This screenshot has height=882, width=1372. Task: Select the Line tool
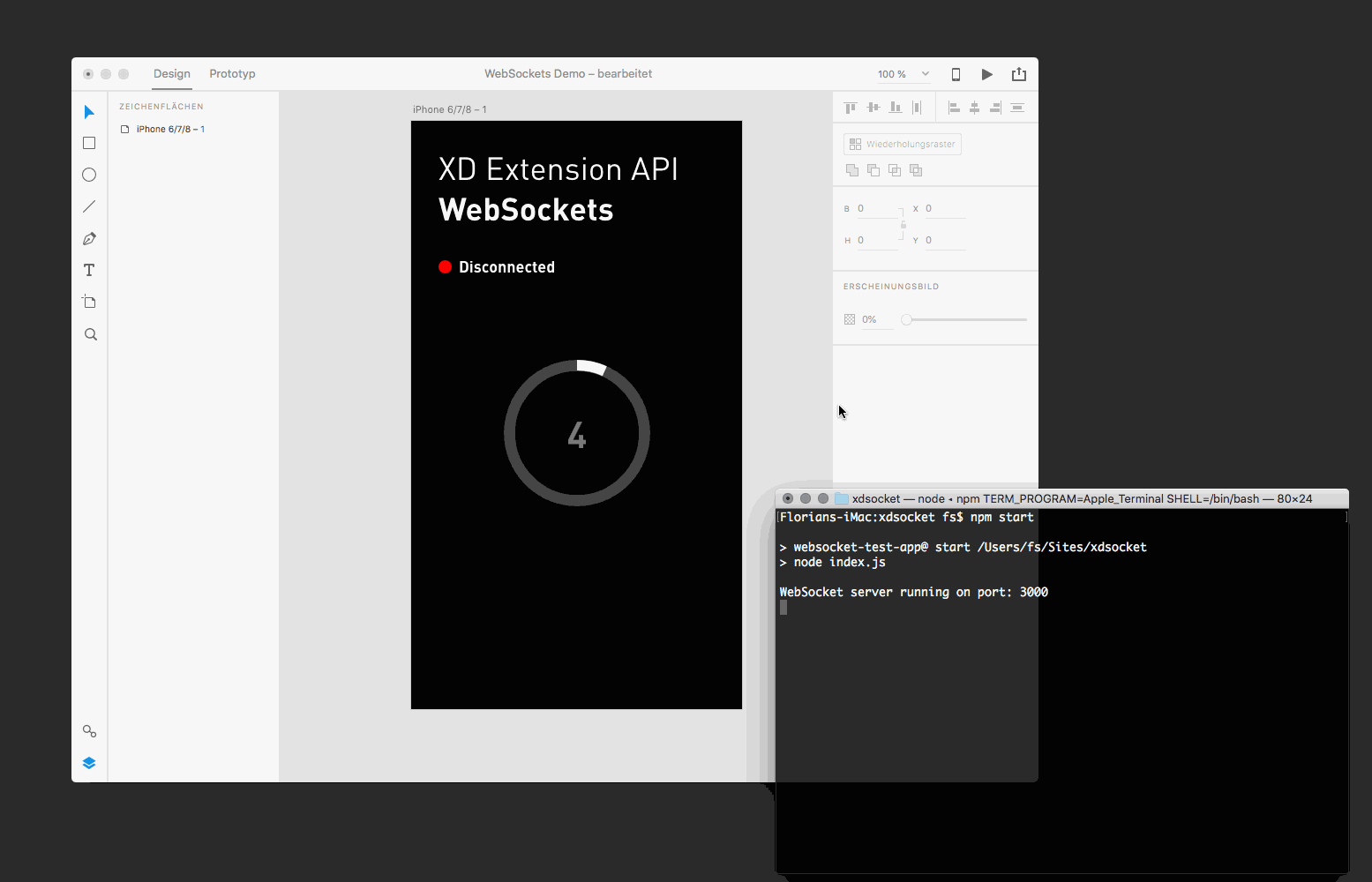[x=89, y=206]
